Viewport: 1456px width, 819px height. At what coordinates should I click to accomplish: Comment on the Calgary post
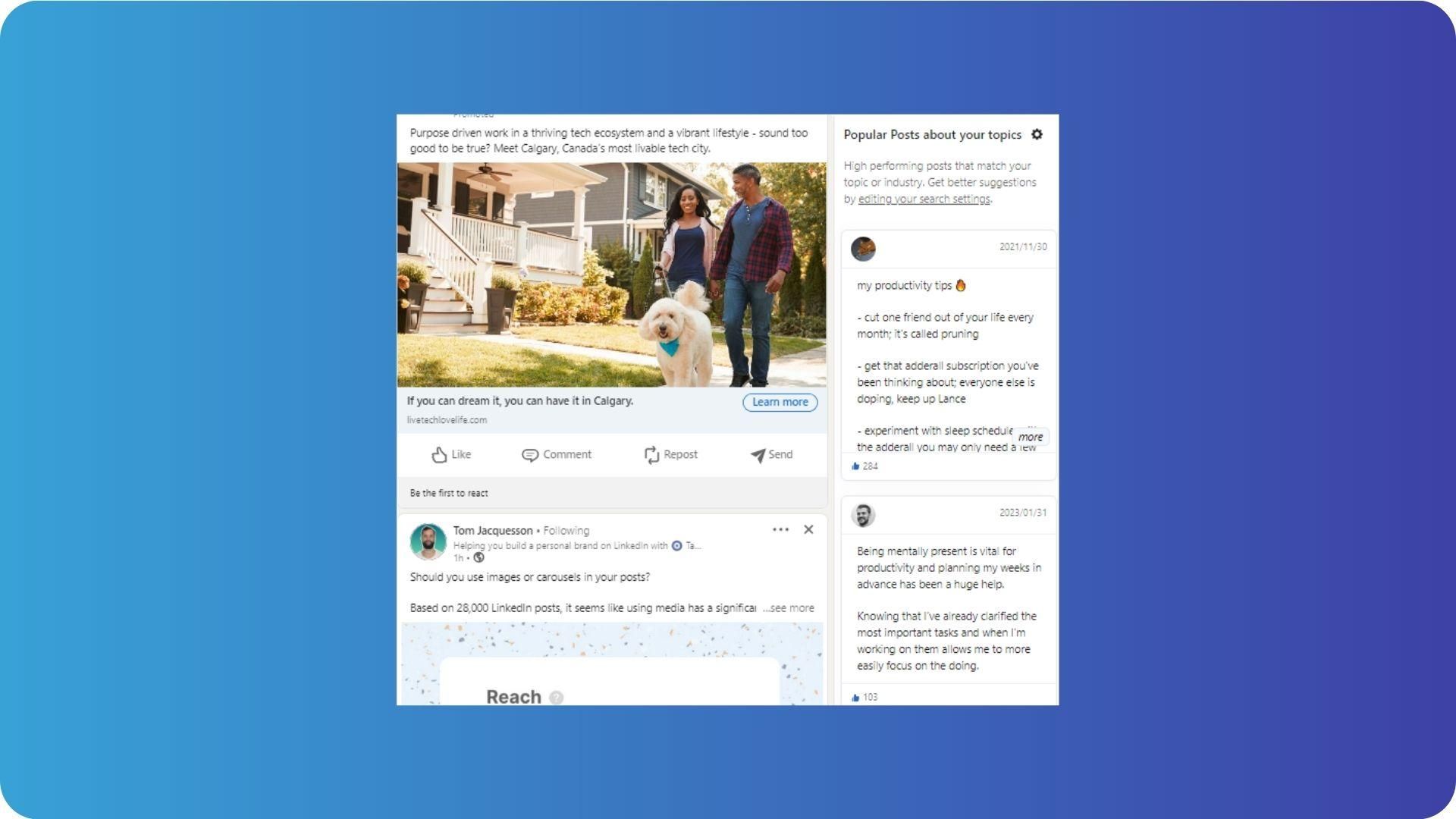(x=557, y=454)
